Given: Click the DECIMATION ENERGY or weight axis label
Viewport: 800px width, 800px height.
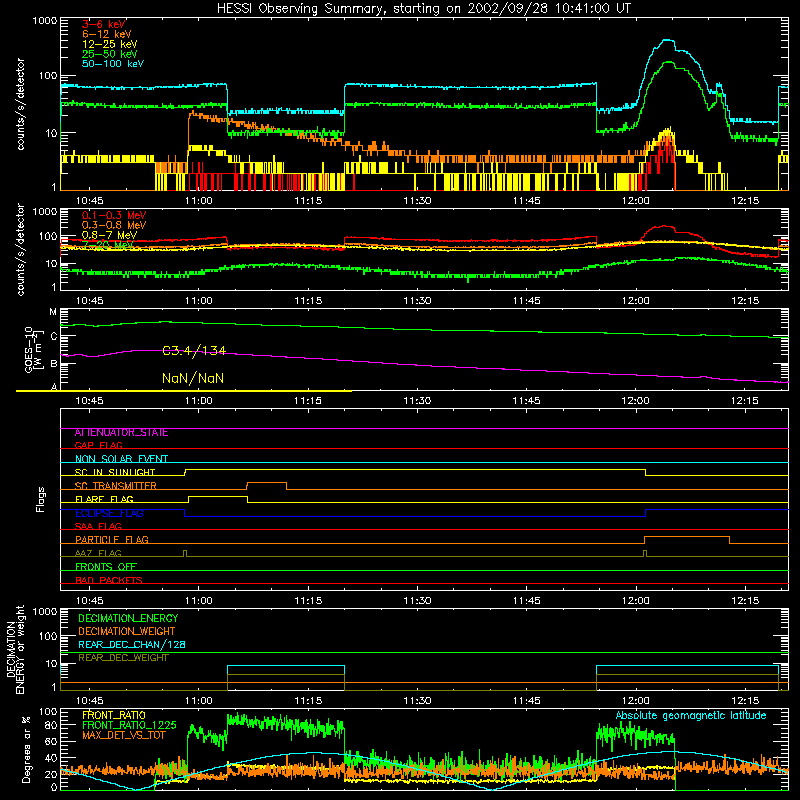Looking at the screenshot, I should point(15,649).
